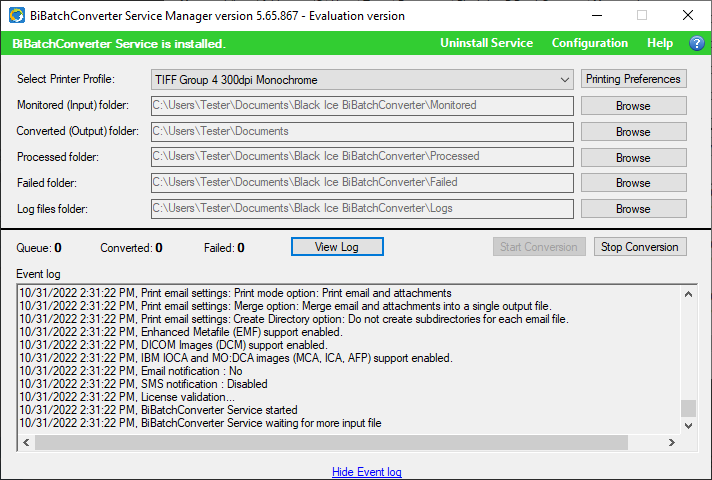
Task: Click the event log scroll down arrow
Action: 688,426
